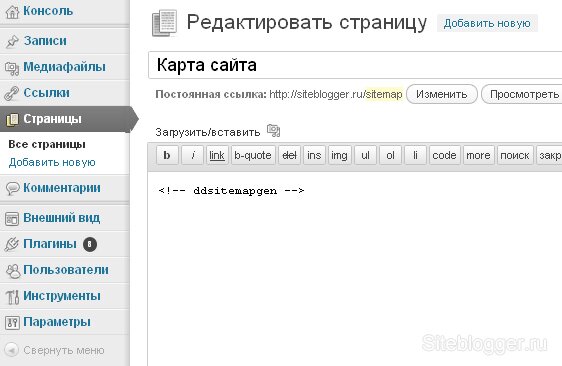562x366 pixels.
Task: Click the del strikethrough button
Action: (x=289, y=155)
